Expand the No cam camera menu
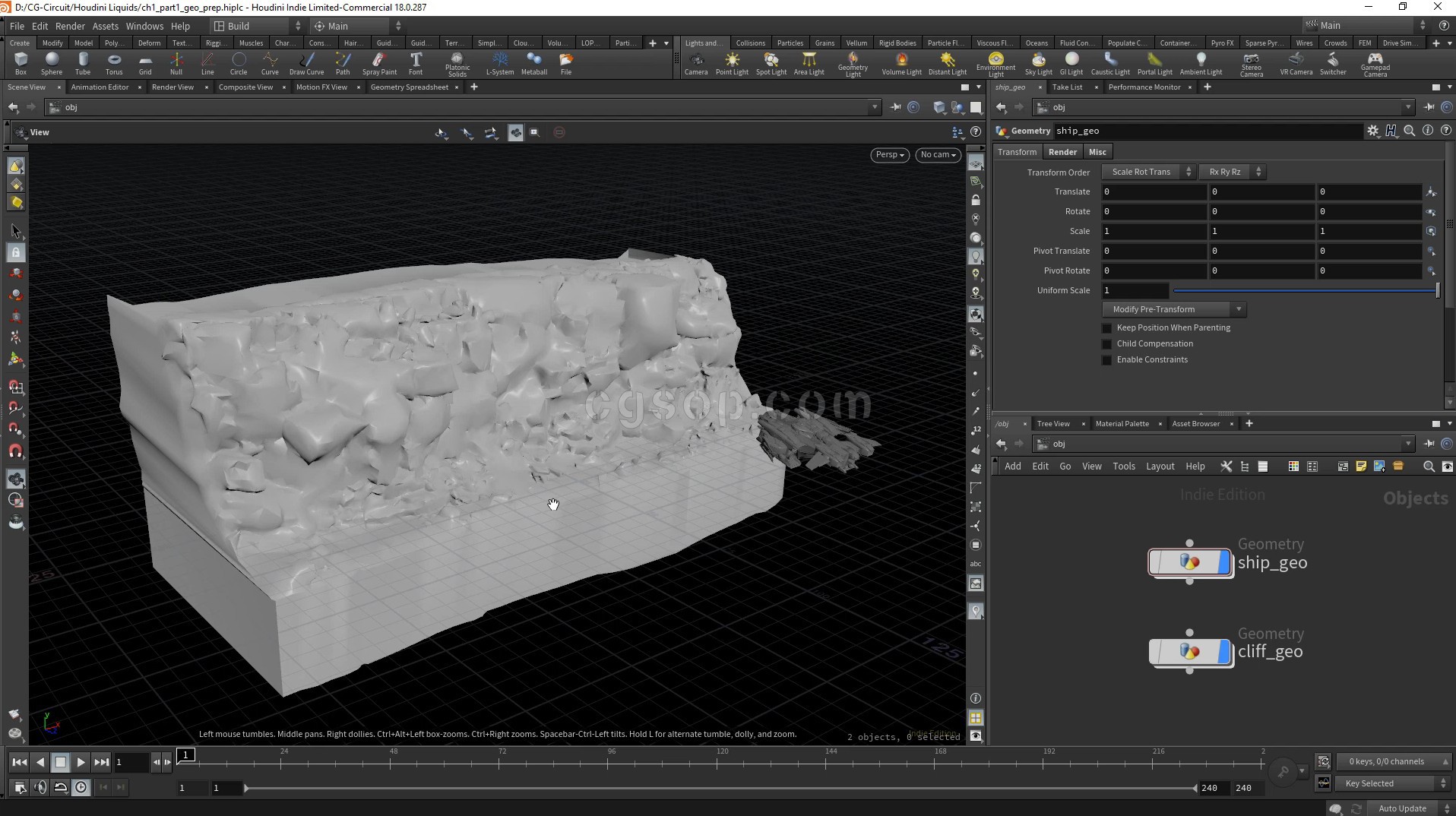The image size is (1456, 816). coord(938,155)
